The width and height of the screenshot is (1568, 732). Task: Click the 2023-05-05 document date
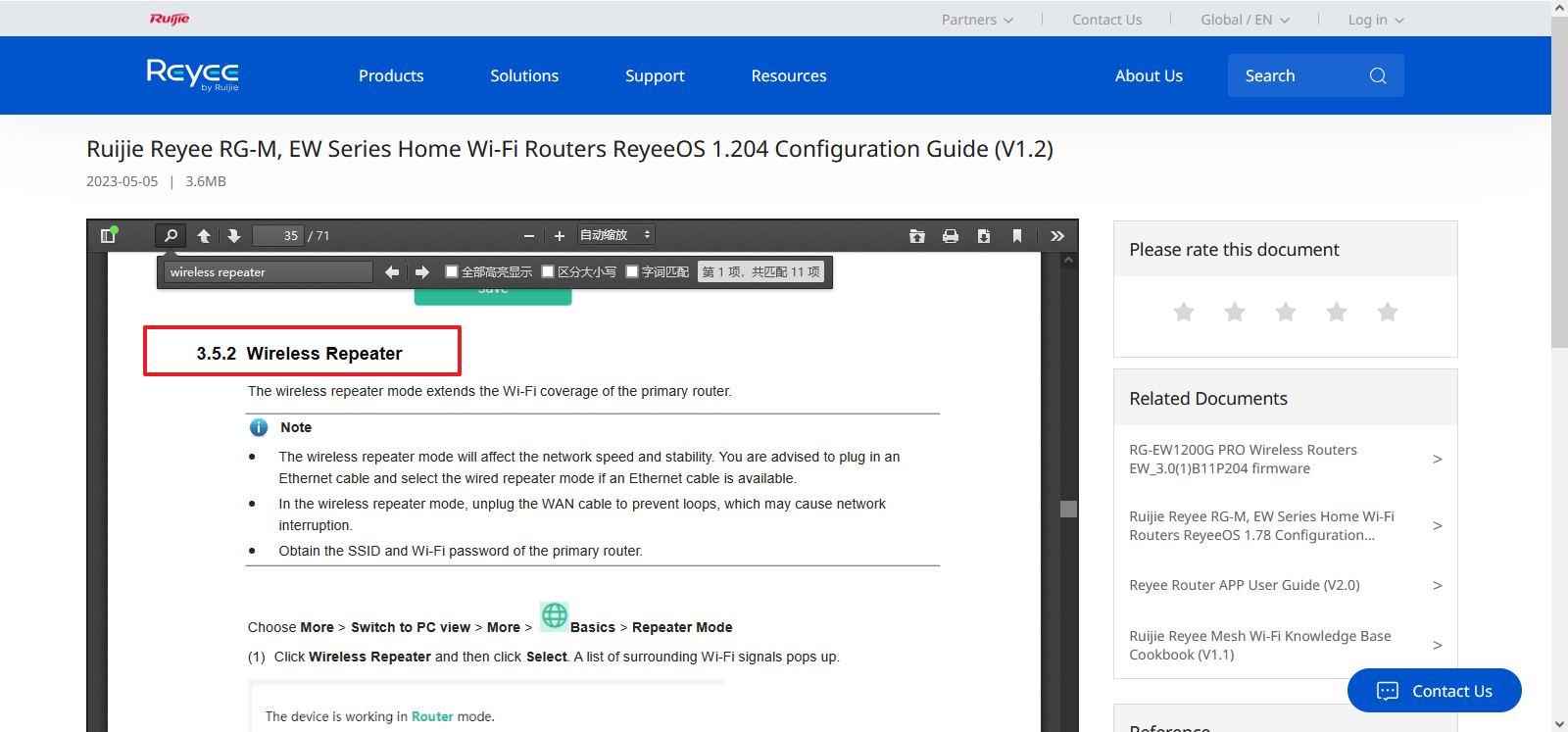click(x=122, y=181)
